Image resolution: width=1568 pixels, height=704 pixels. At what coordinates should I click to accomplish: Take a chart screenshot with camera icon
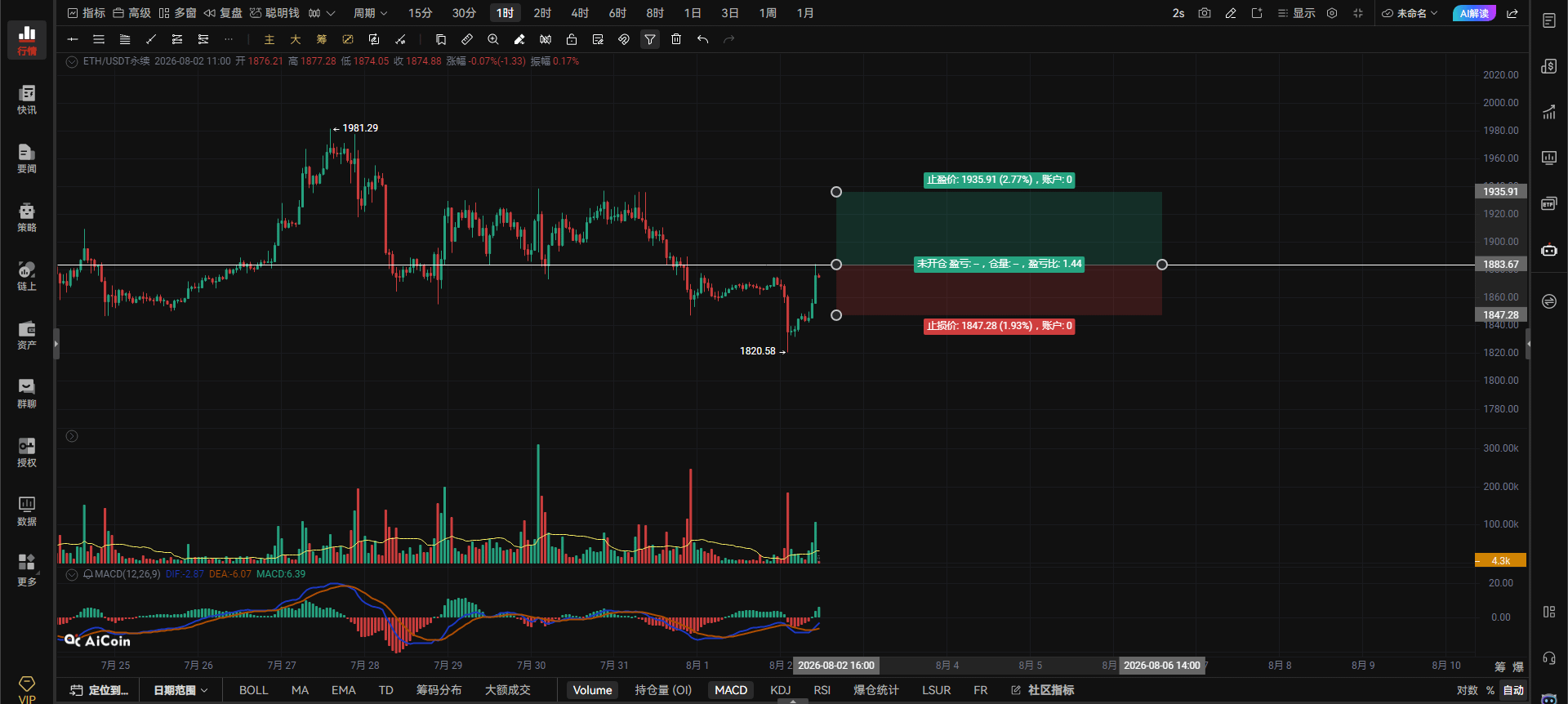tap(1205, 13)
